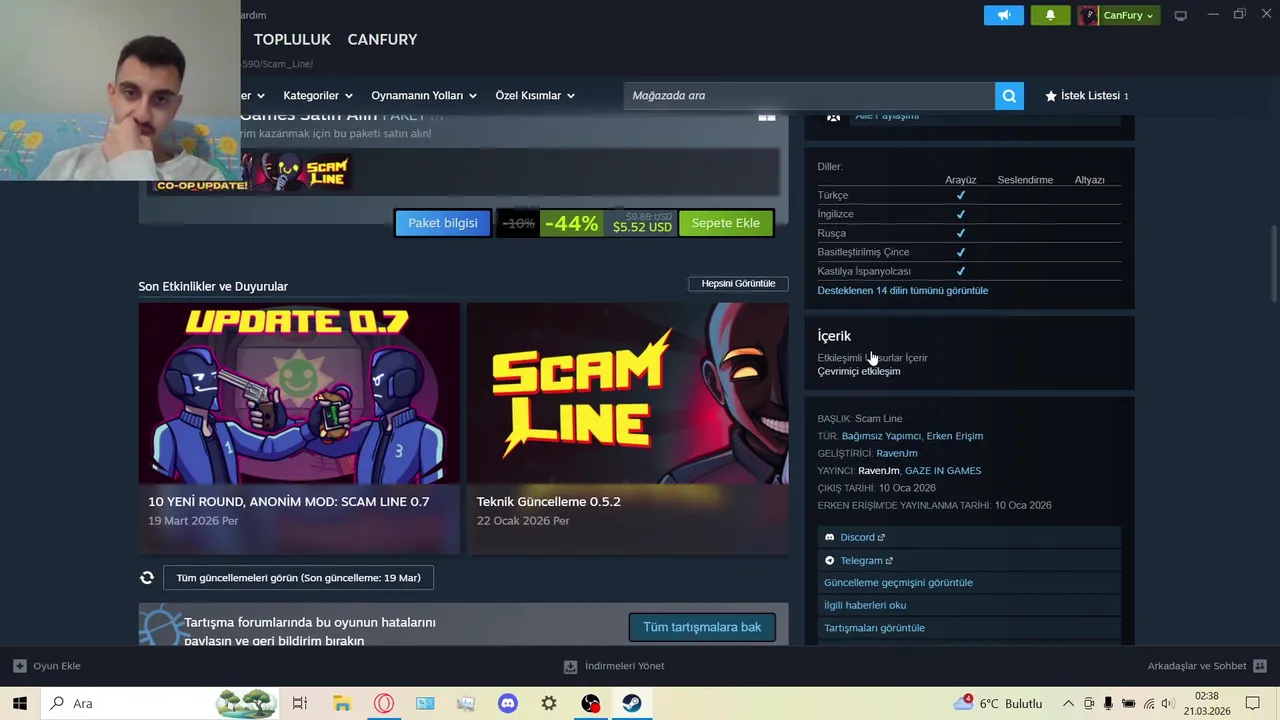This screenshot has height=720, width=1280.
Task: Open the TOPLULUK tab
Action: 292,39
